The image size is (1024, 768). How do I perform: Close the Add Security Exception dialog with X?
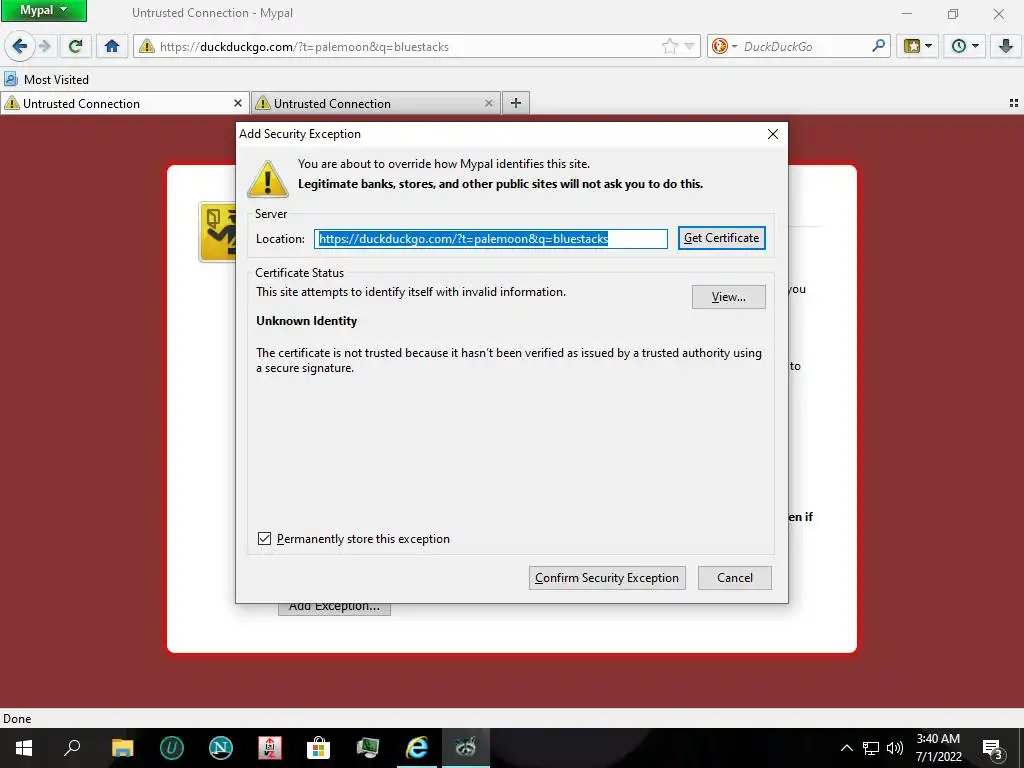773,134
